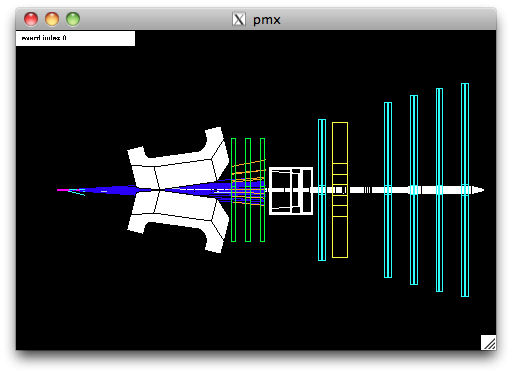The height and width of the screenshot is (374, 512).
Task: Select the topmost orange track segment
Action: (249, 163)
